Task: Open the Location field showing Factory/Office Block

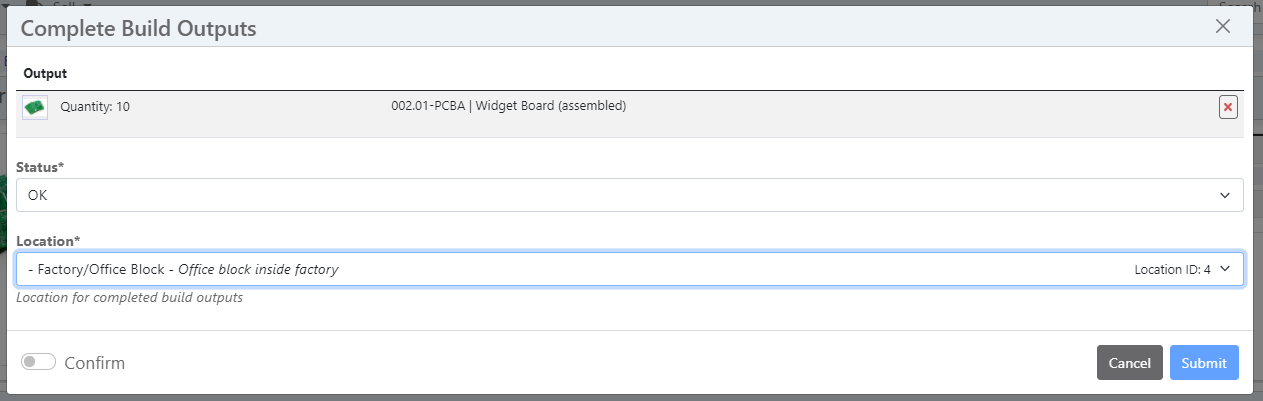Action: click(600, 269)
